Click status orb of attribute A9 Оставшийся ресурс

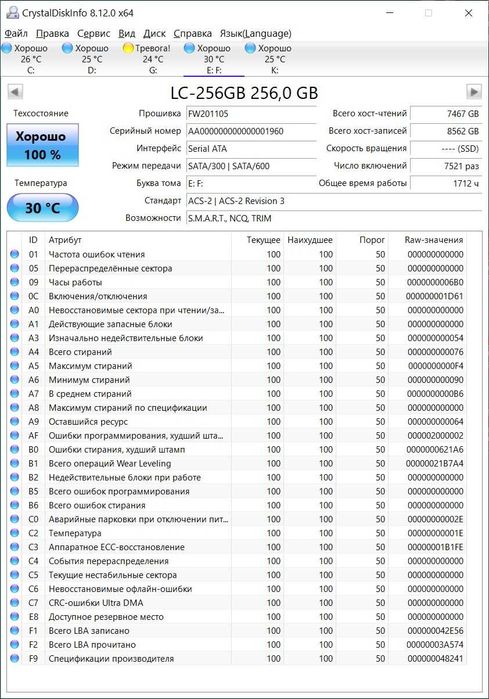(x=15, y=421)
